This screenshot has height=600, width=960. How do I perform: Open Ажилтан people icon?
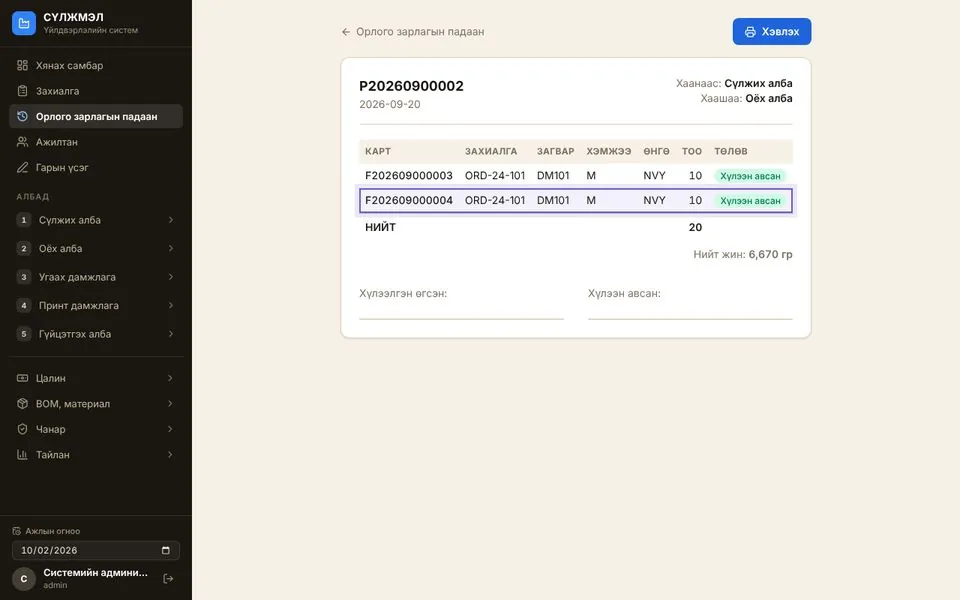coord(23,142)
